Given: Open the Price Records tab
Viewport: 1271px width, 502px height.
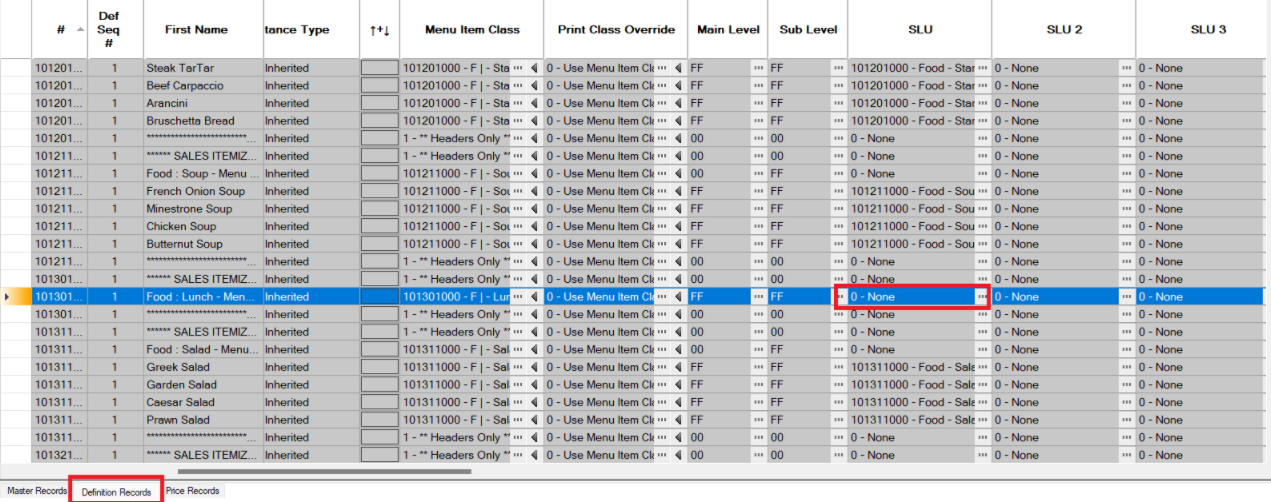Looking at the screenshot, I should (192, 491).
